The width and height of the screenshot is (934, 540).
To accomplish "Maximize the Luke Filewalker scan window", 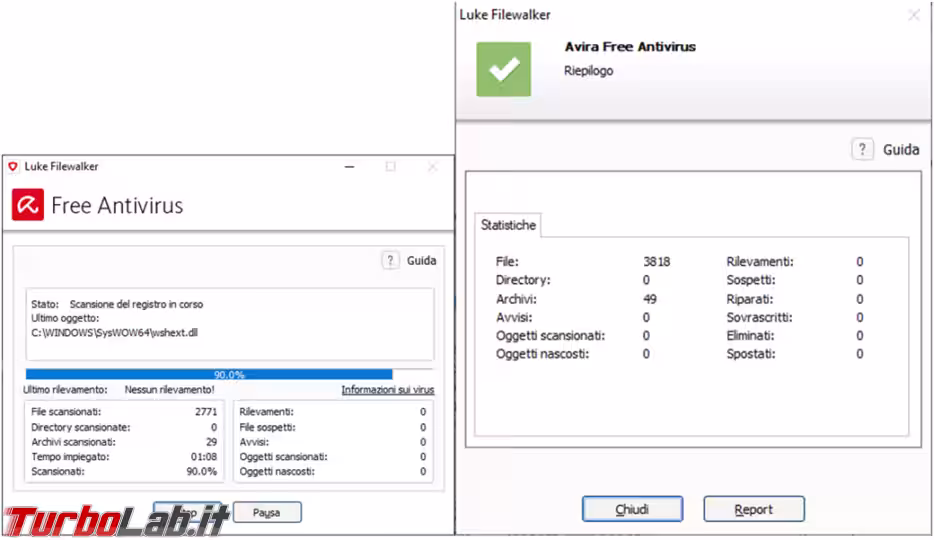I will pos(391,167).
